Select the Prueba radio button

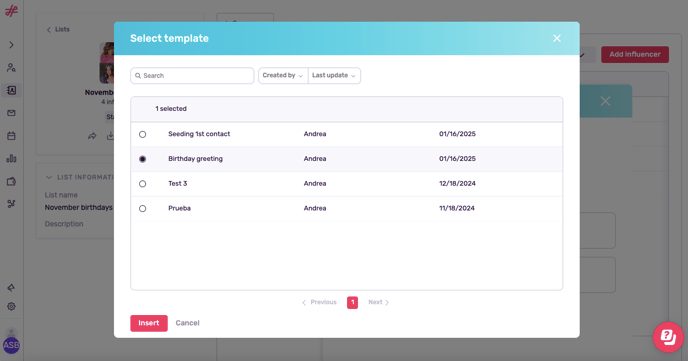click(x=143, y=208)
